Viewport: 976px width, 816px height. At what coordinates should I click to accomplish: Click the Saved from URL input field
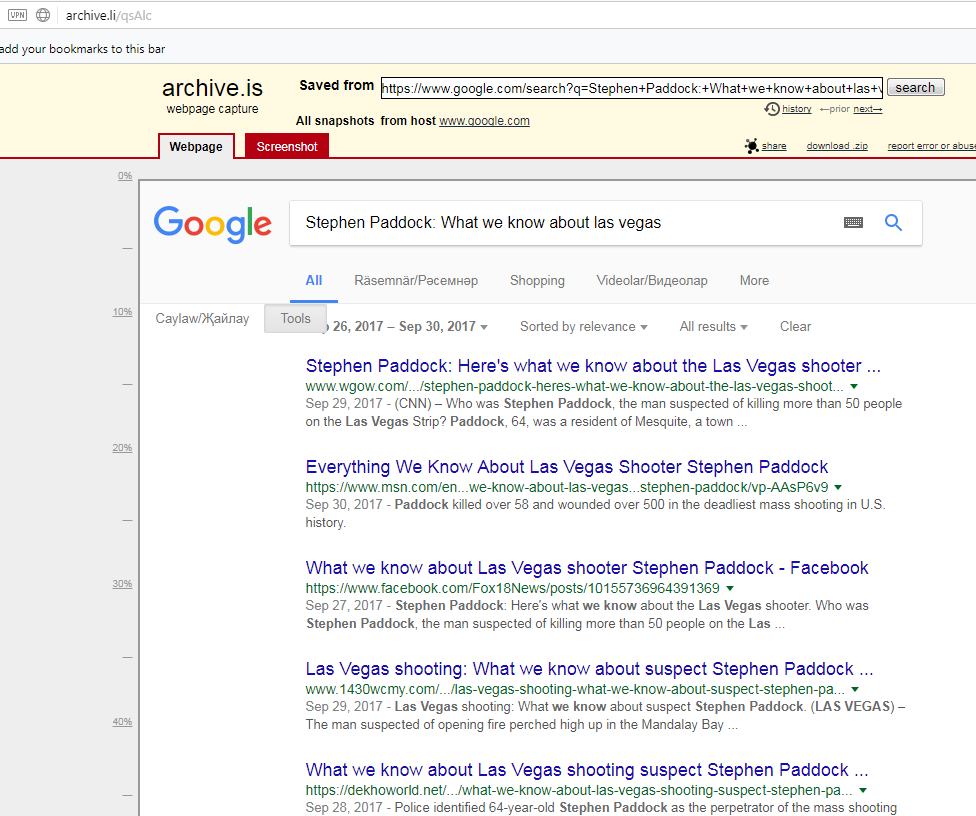click(x=632, y=88)
